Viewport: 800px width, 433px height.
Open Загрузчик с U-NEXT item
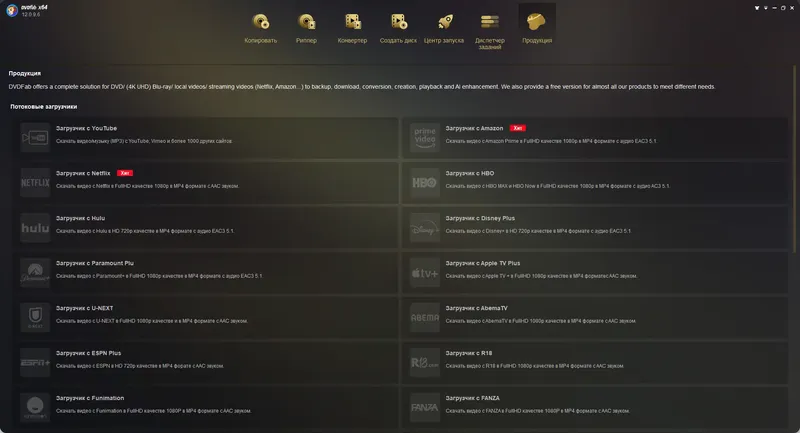point(206,317)
